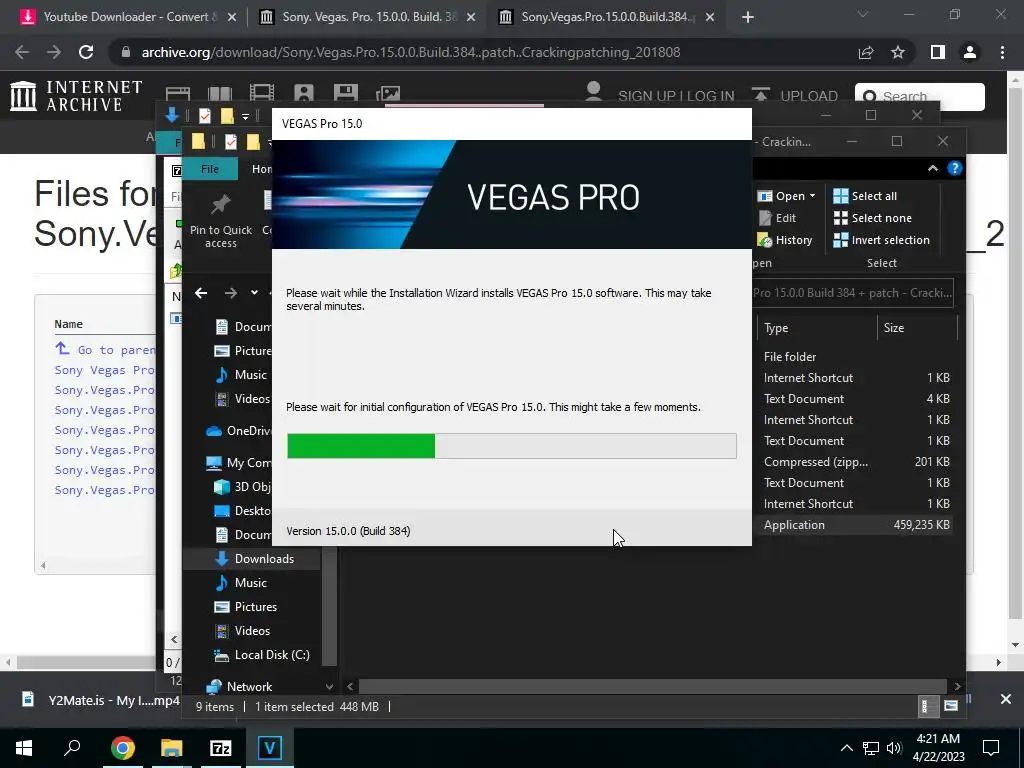Share this page from the address bar

(x=866, y=52)
